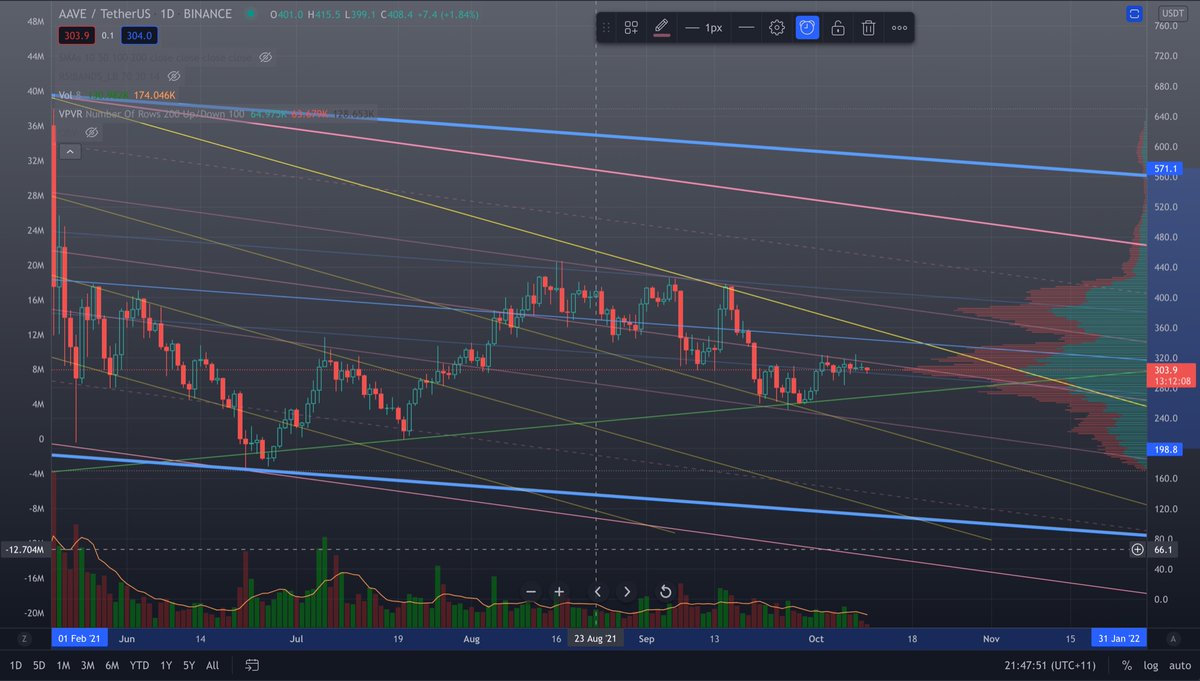This screenshot has height=681, width=1200.
Task: Open the three-dots more options menu
Action: (x=900, y=28)
